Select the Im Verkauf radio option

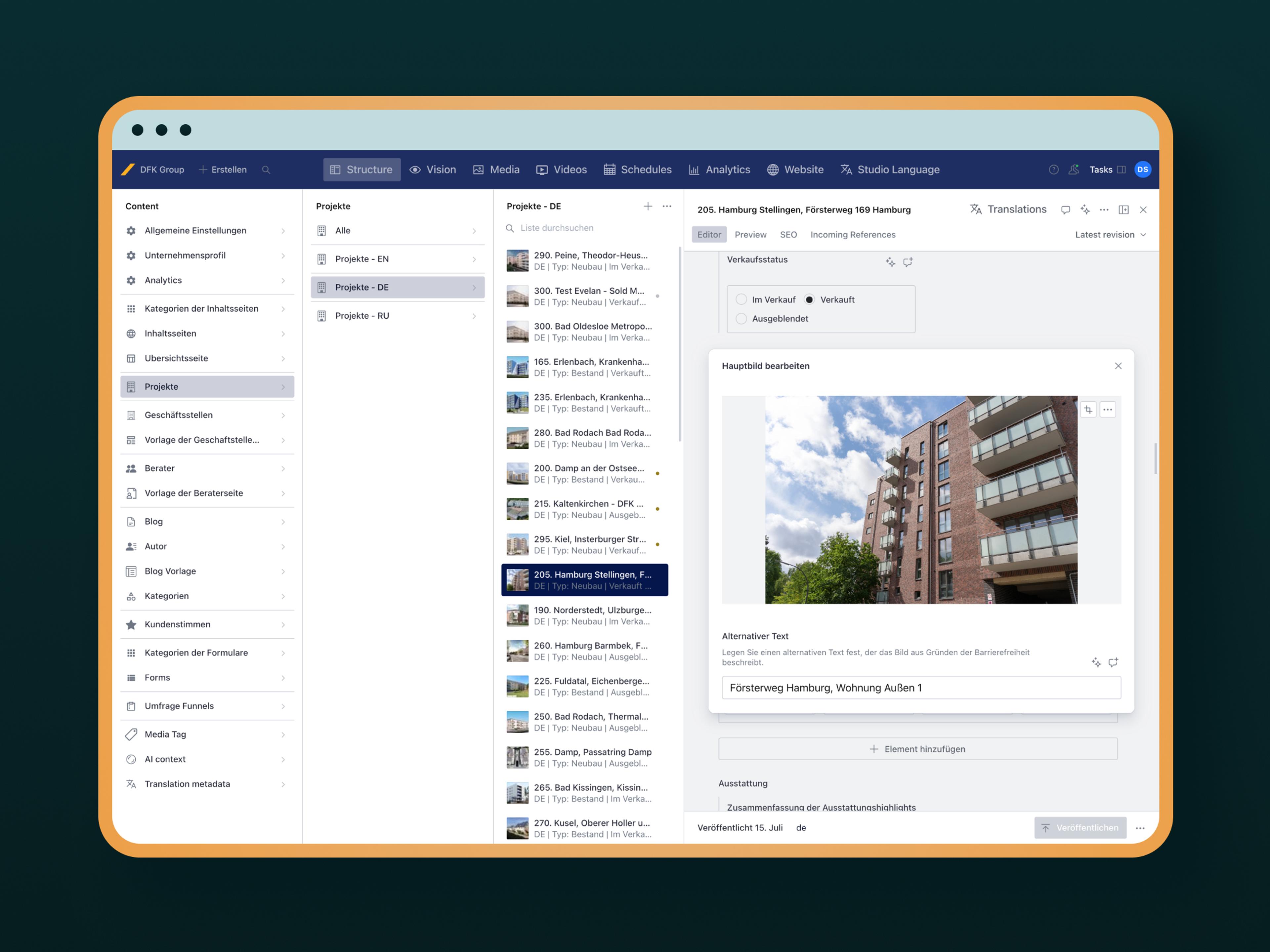(x=741, y=299)
